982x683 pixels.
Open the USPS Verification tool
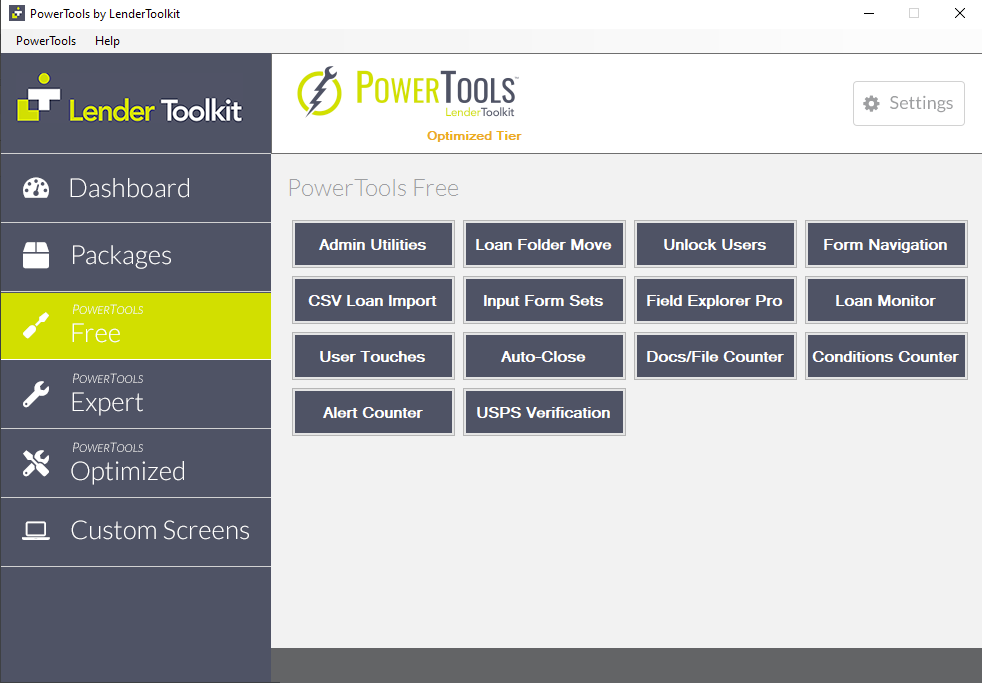pos(544,412)
